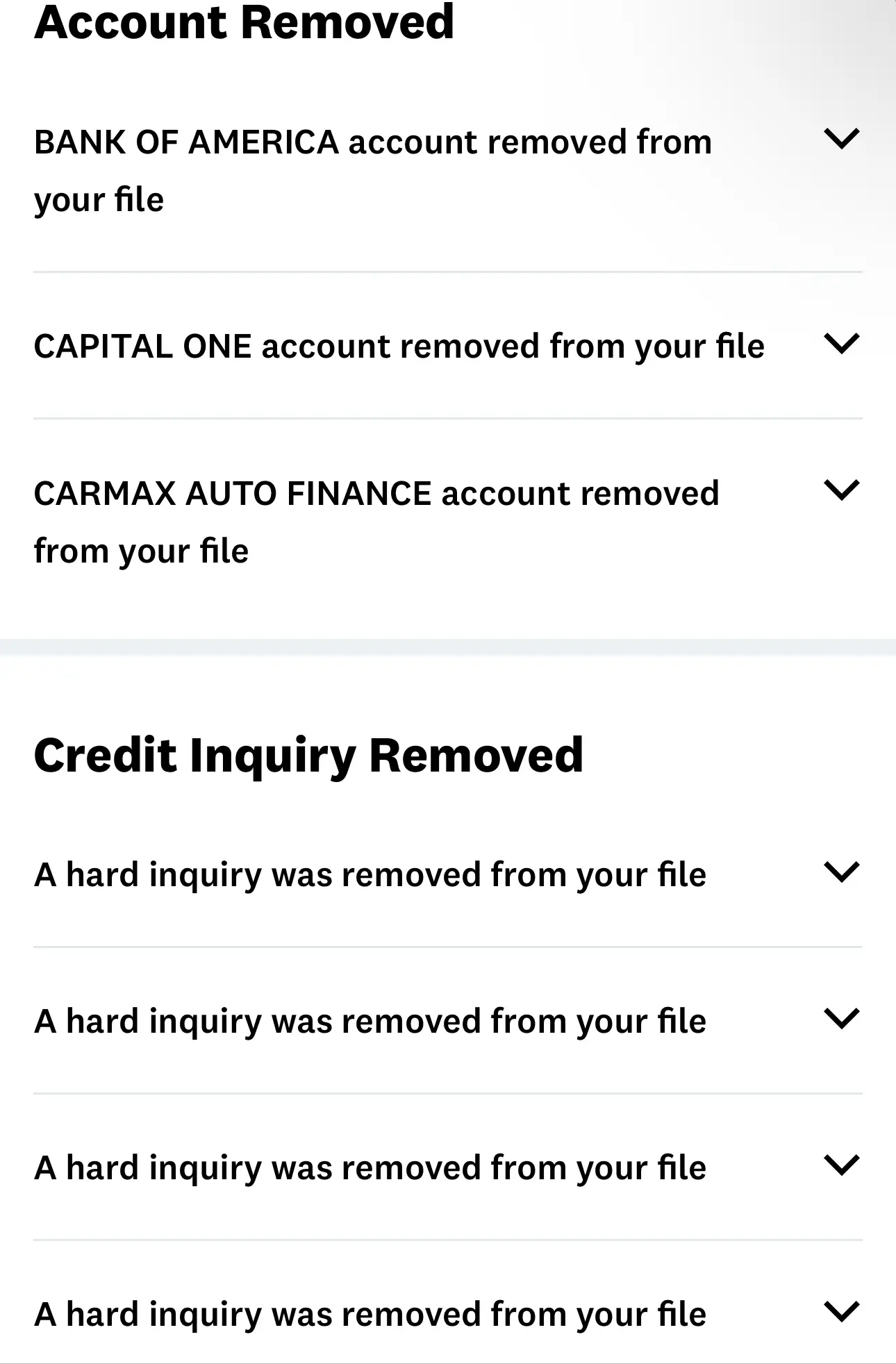
Task: Expand the BANK OF AMERICA chevron arrow
Action: pyautogui.click(x=841, y=139)
